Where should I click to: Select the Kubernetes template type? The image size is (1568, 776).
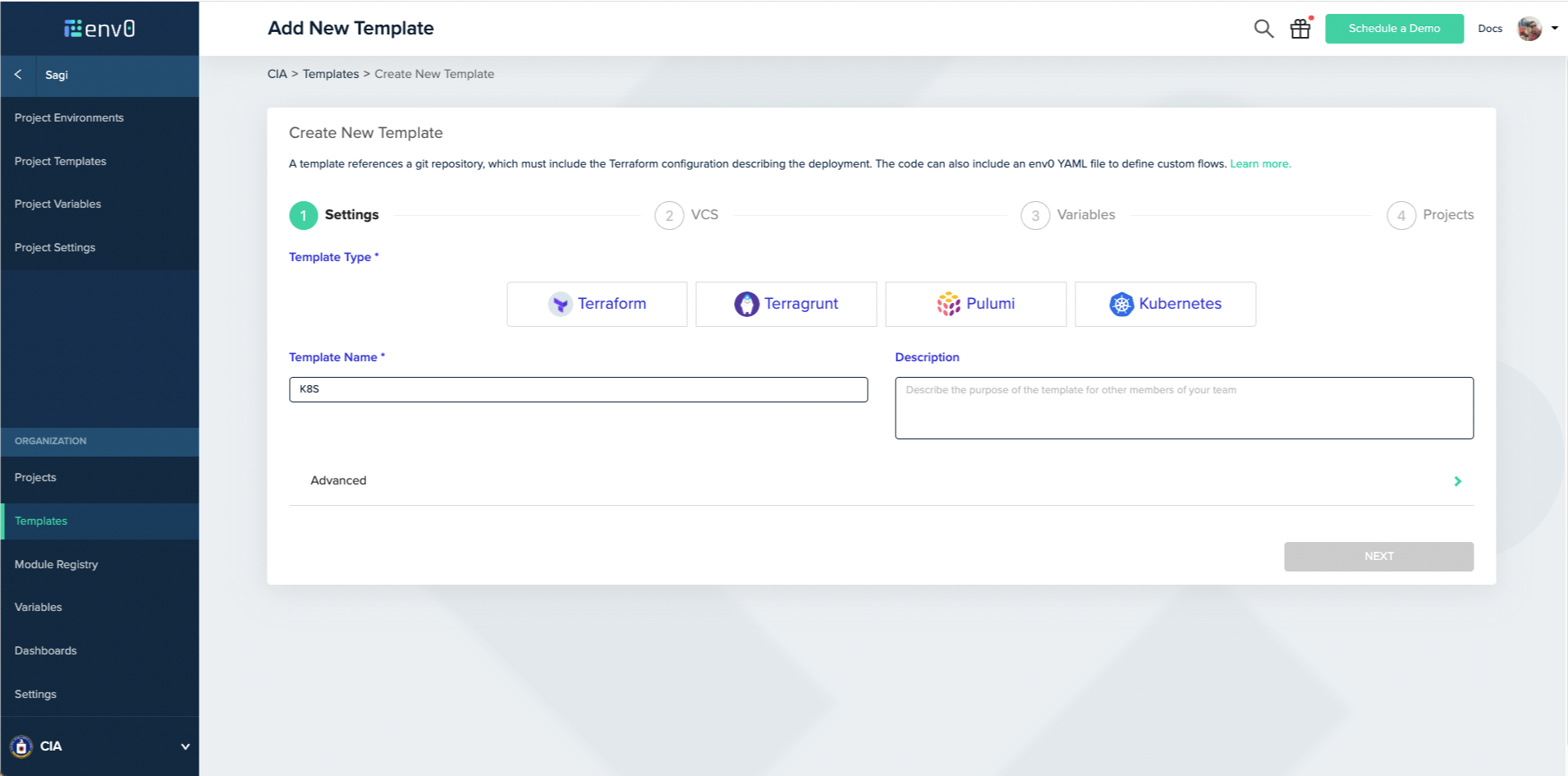[x=1166, y=304]
